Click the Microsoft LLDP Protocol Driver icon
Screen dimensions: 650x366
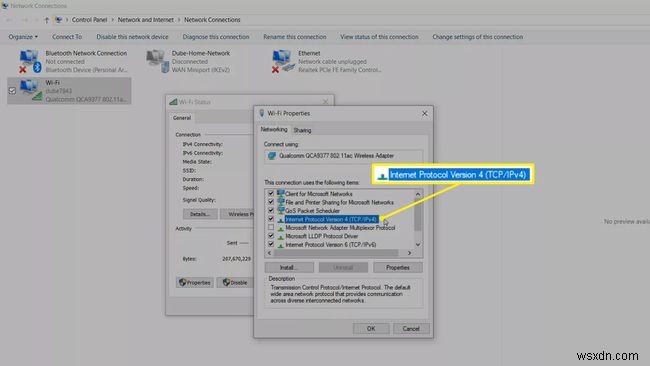[x=281, y=236]
